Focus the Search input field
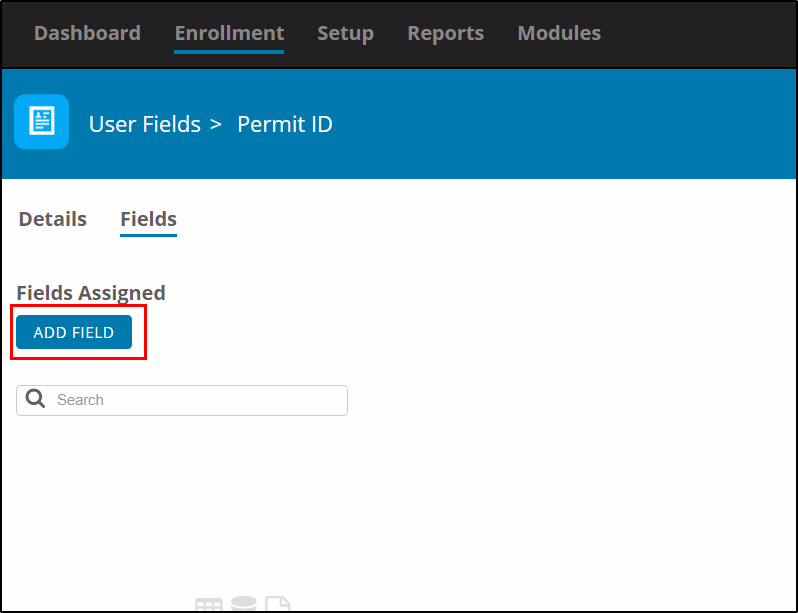Viewport: 798px width, 613px height. pyautogui.click(x=182, y=400)
